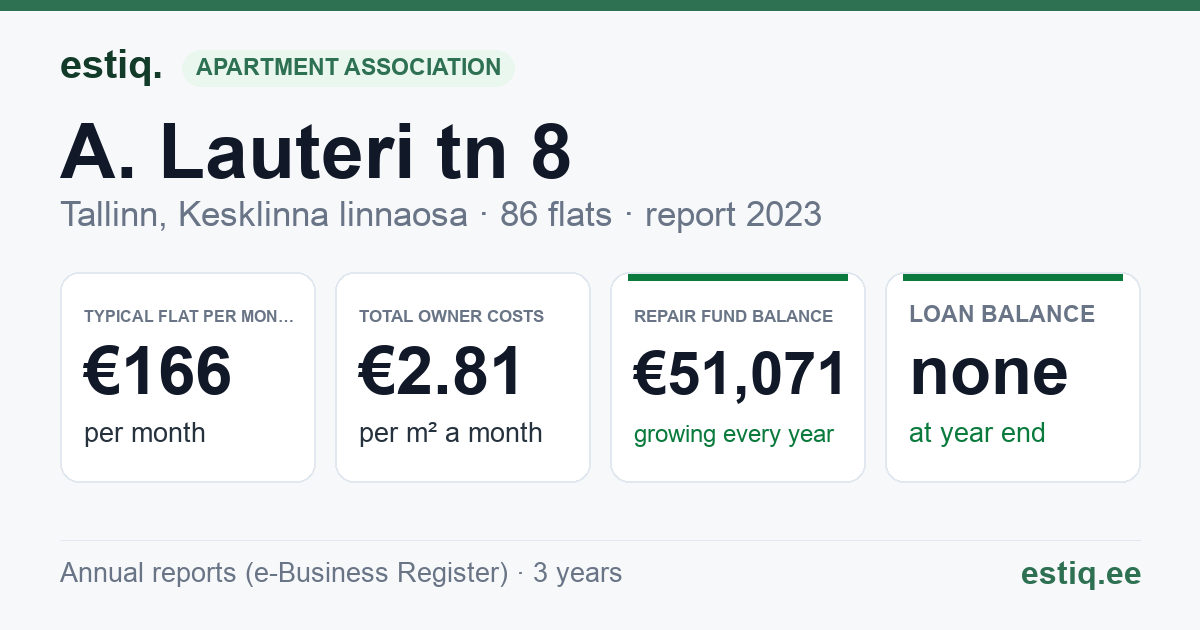Click the estiq. logo text
Screen dimensions: 1200x630
point(111,66)
